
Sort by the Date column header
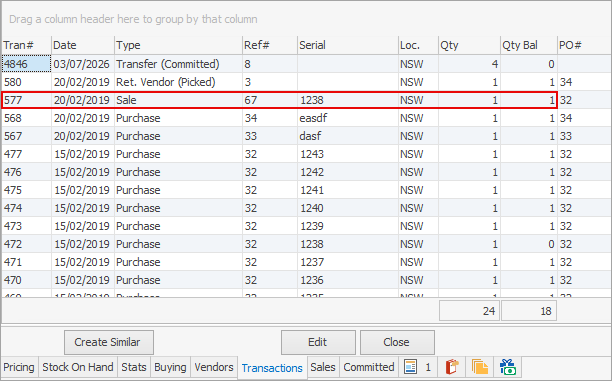(83, 45)
